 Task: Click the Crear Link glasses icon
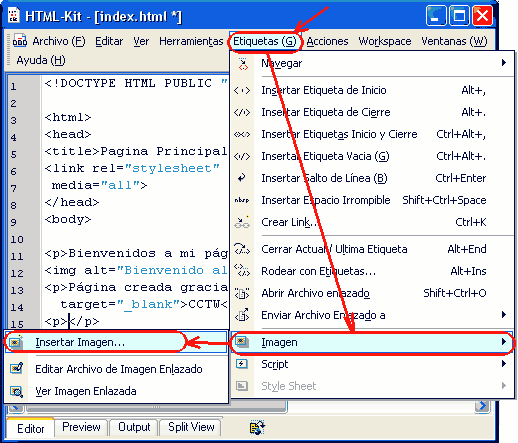tap(242, 222)
